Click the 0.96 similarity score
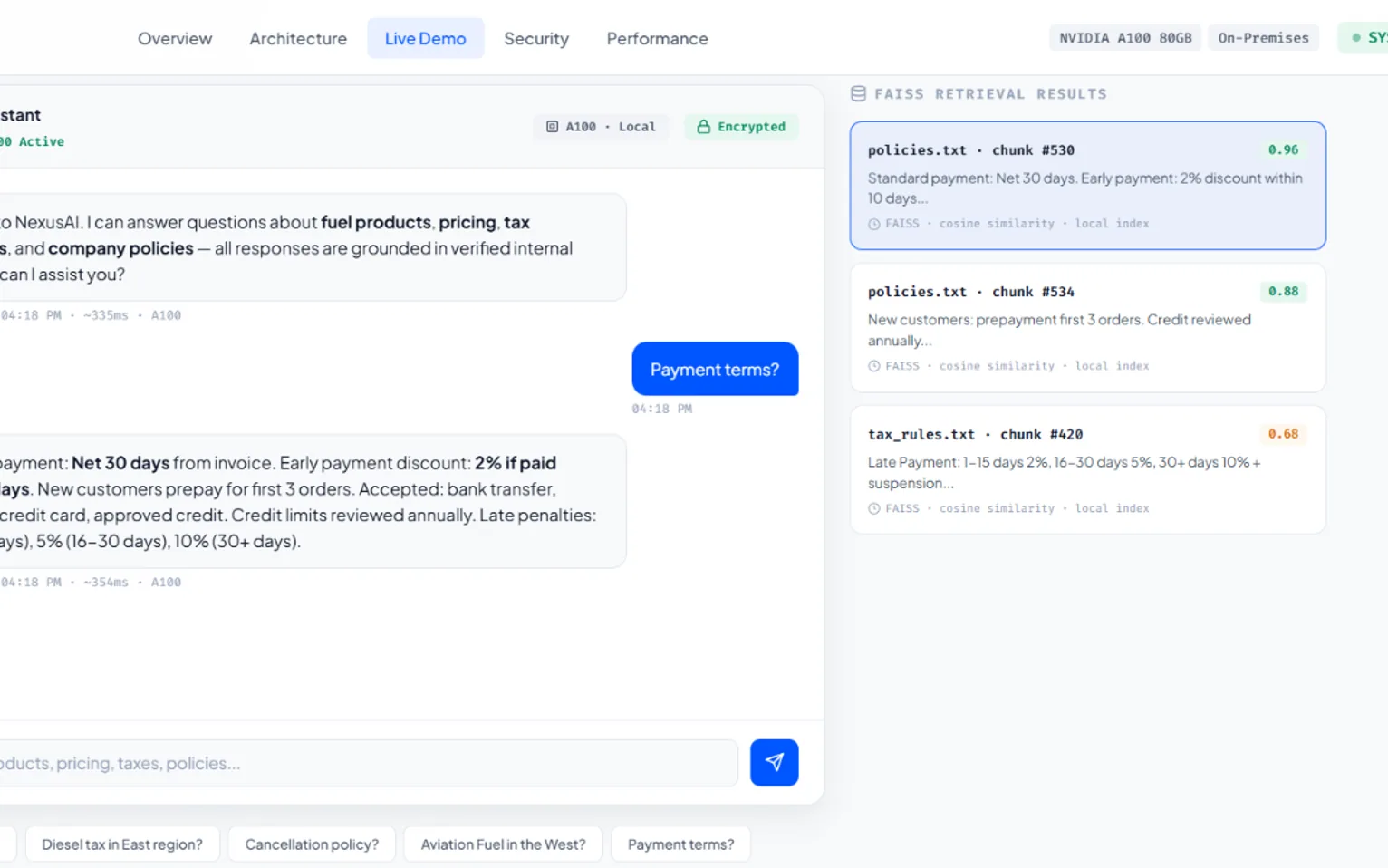Viewport: 1388px width, 868px height. point(1283,149)
